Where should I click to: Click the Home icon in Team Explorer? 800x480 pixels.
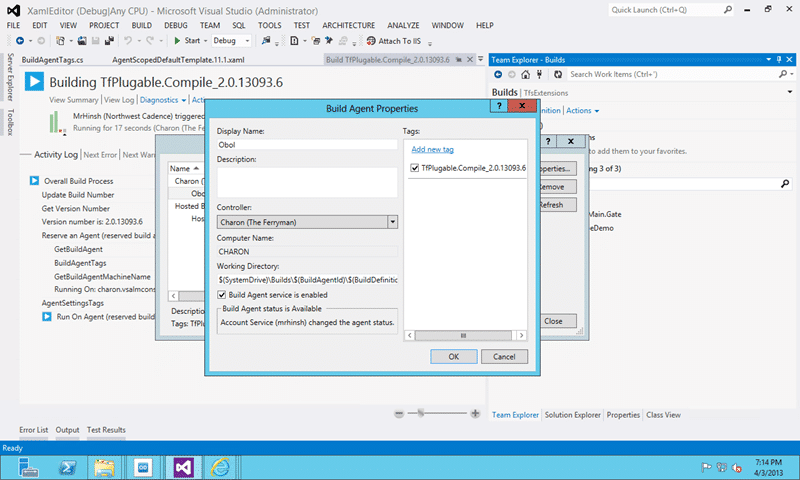pos(526,74)
